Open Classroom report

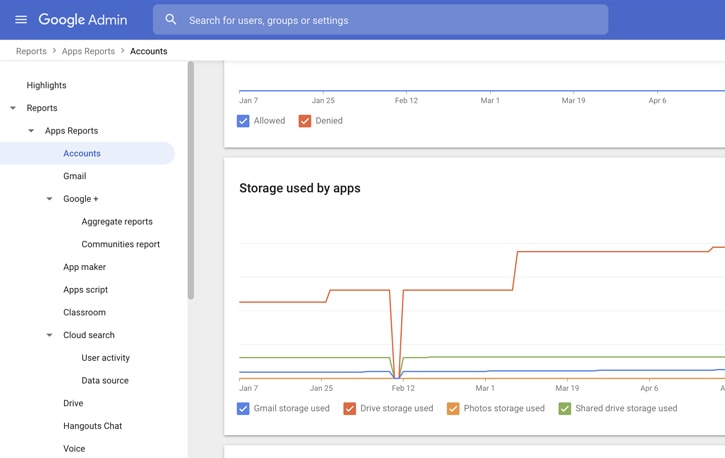click(x=84, y=312)
